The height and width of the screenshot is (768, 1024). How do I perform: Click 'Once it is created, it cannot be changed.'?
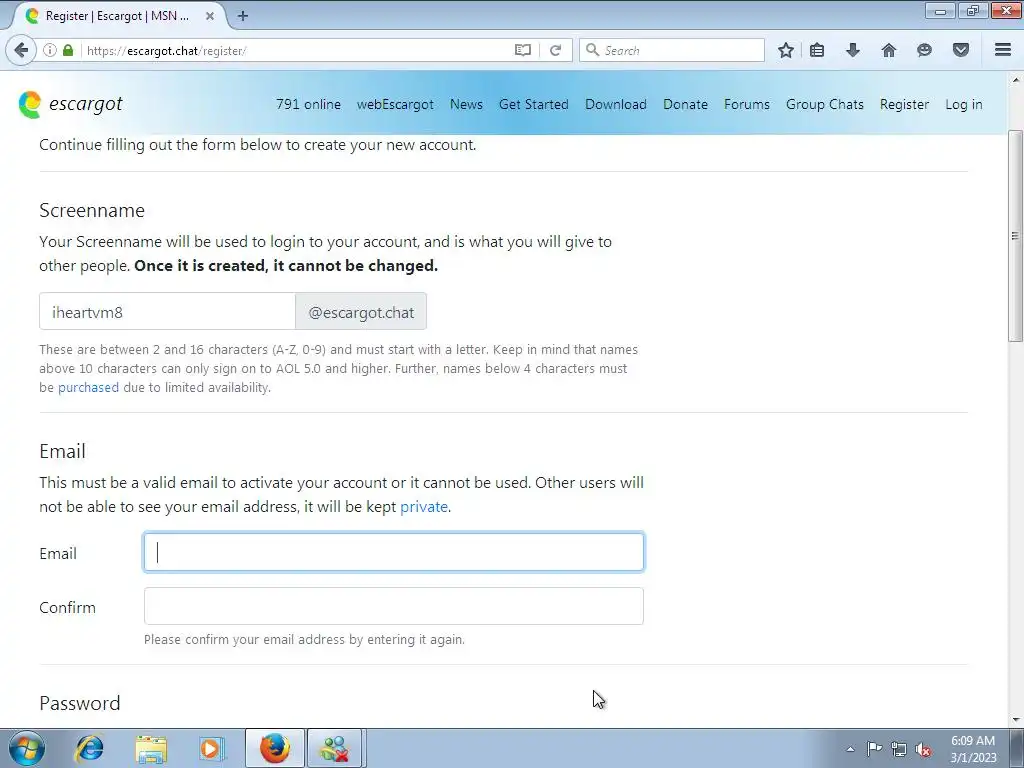pyautogui.click(x=286, y=266)
